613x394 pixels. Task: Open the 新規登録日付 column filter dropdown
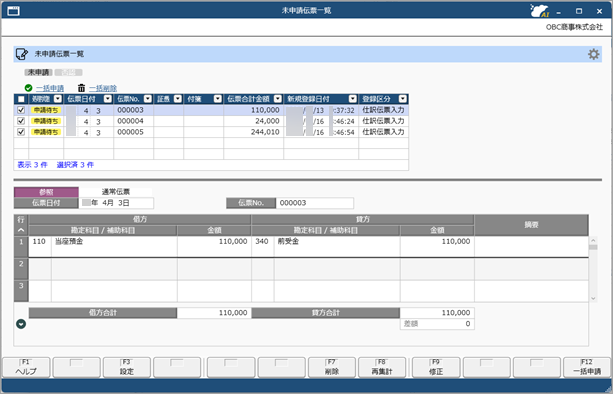coord(353,99)
